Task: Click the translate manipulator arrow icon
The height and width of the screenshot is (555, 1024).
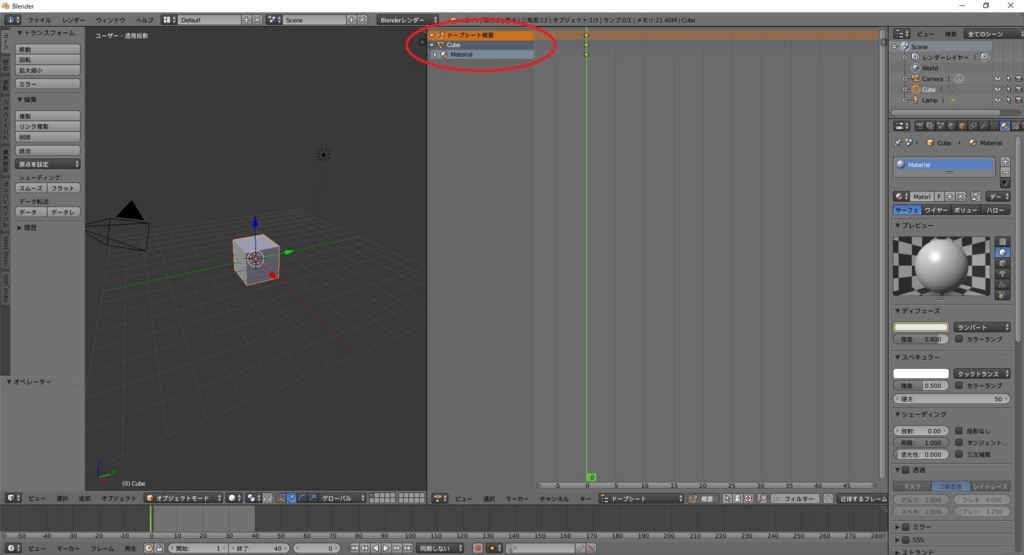Action: [291, 498]
